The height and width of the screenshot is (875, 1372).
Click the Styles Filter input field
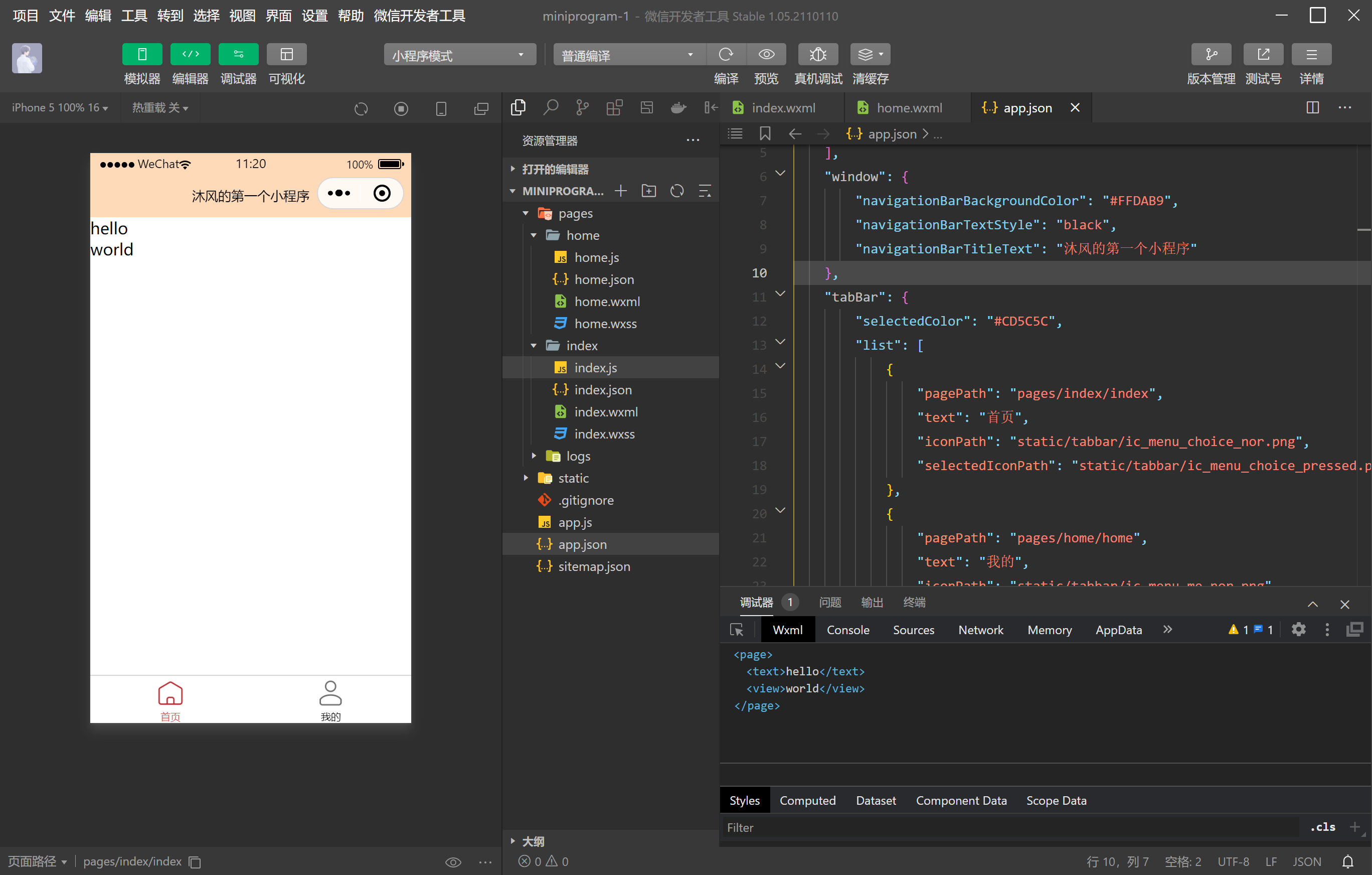[1008, 827]
